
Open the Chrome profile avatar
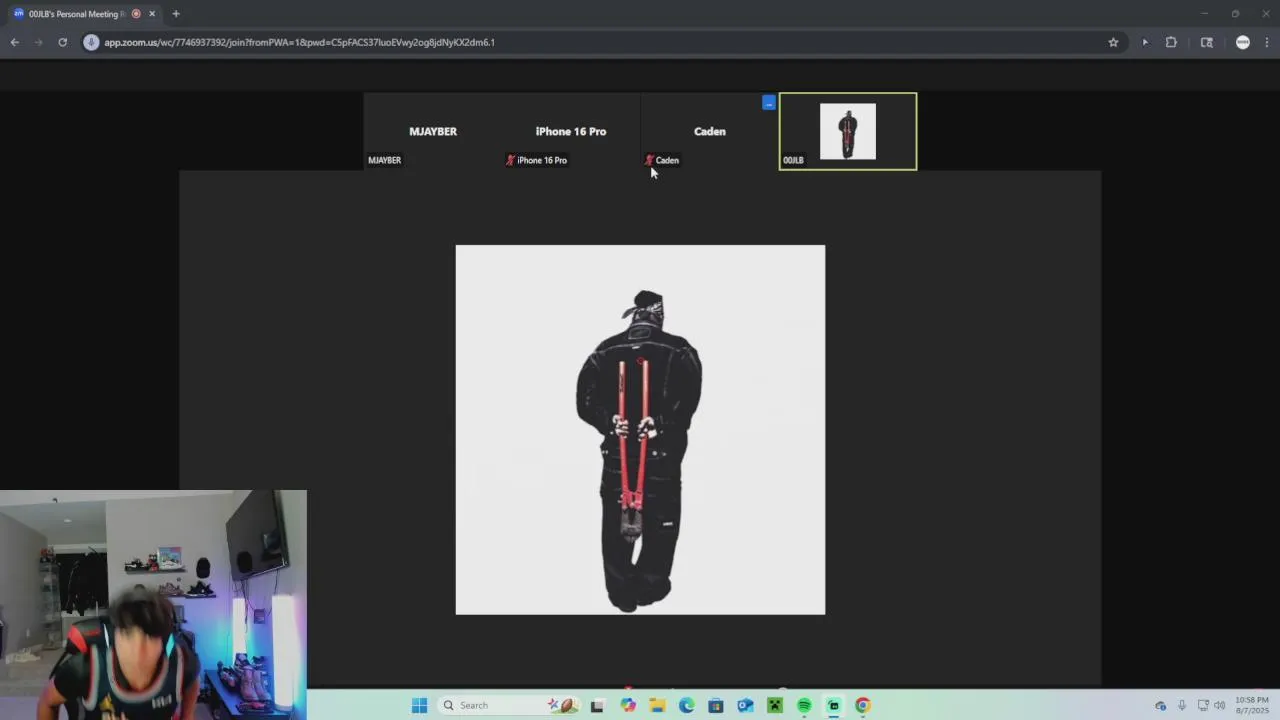pyautogui.click(x=1243, y=42)
